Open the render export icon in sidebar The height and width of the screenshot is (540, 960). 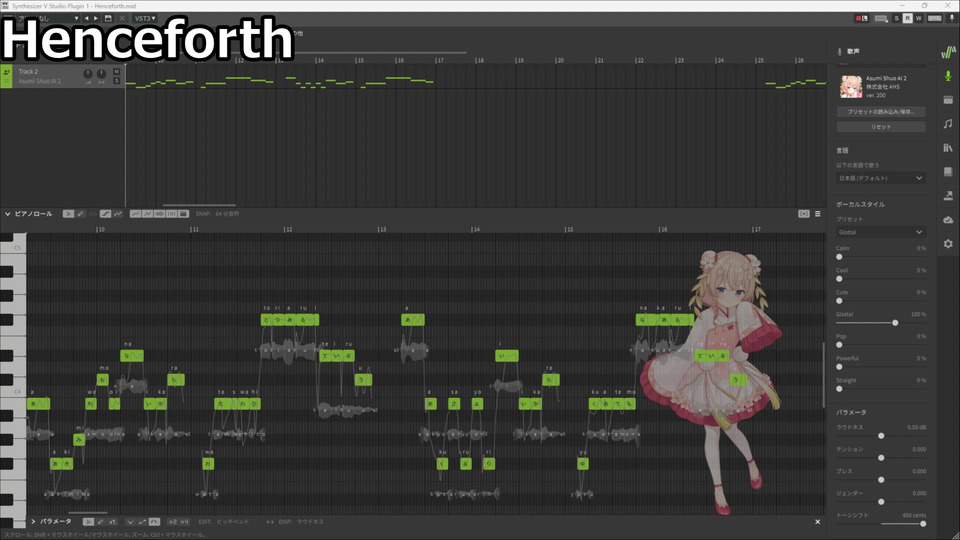pyautogui.click(x=948, y=196)
